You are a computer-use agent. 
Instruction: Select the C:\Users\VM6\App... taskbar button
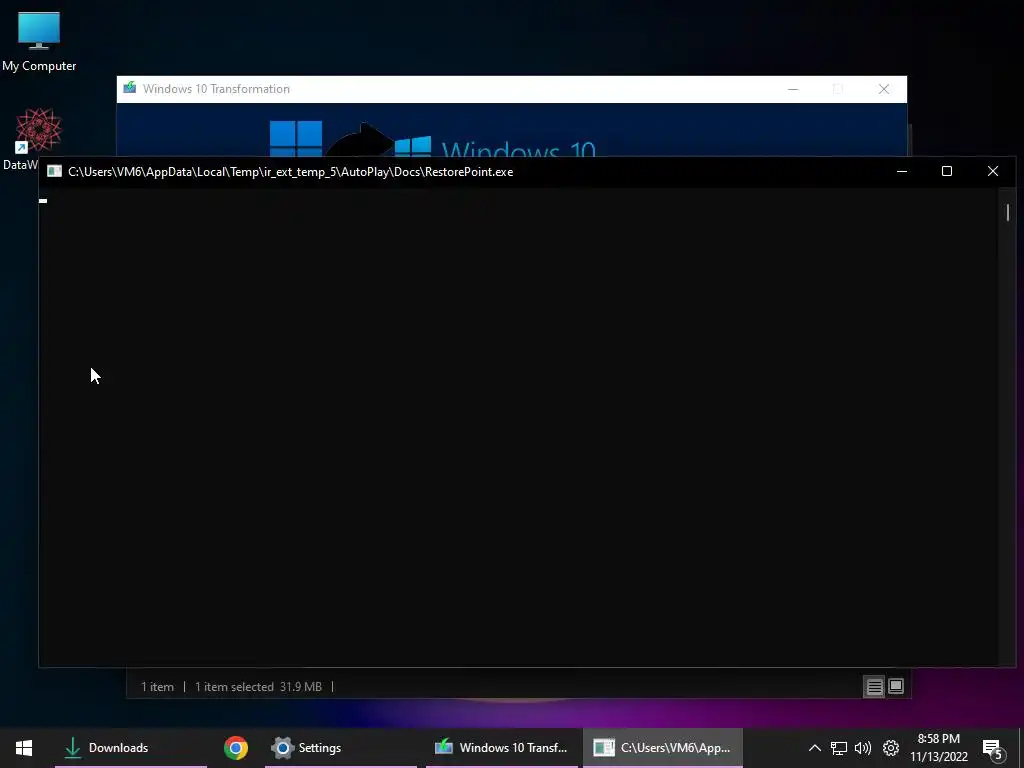coord(663,748)
